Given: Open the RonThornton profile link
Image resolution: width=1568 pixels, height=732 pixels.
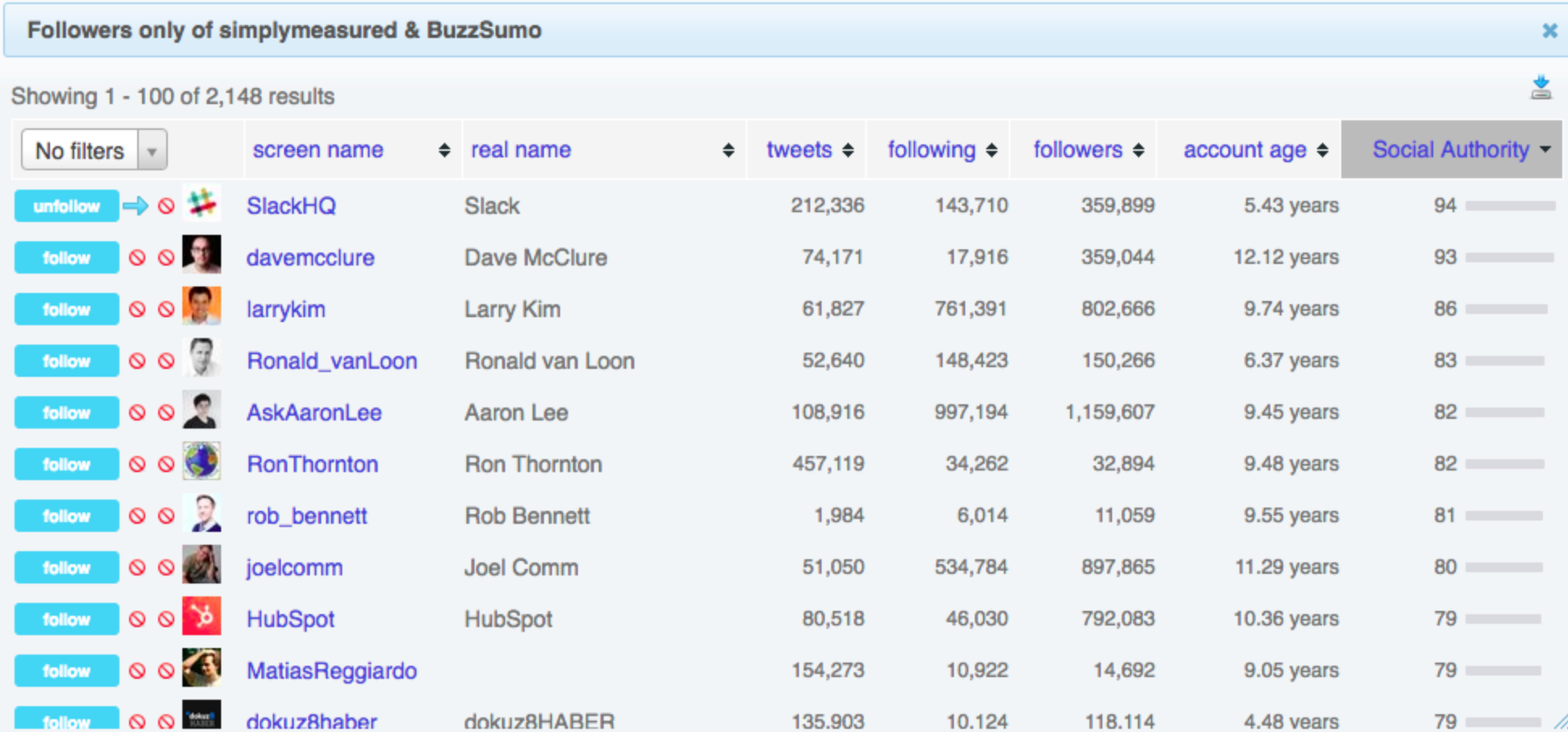Looking at the screenshot, I should (x=312, y=464).
